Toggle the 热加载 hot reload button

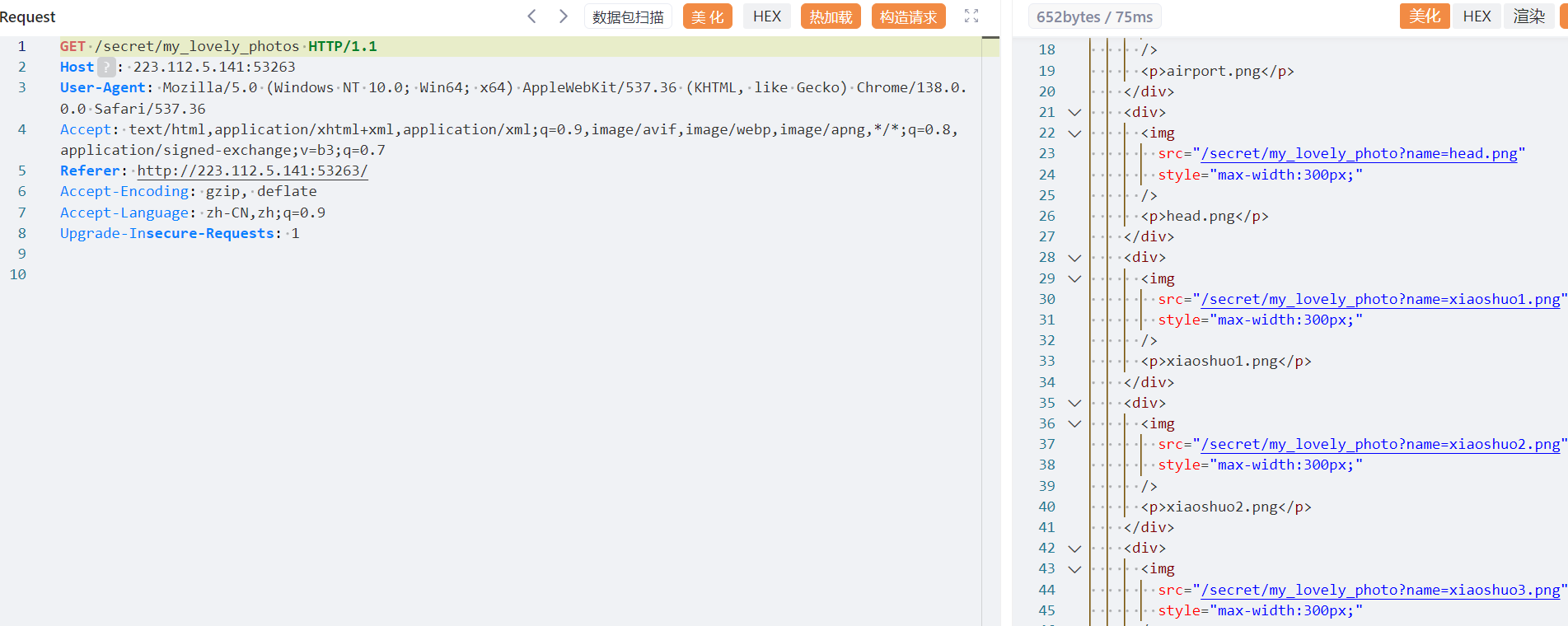831,16
